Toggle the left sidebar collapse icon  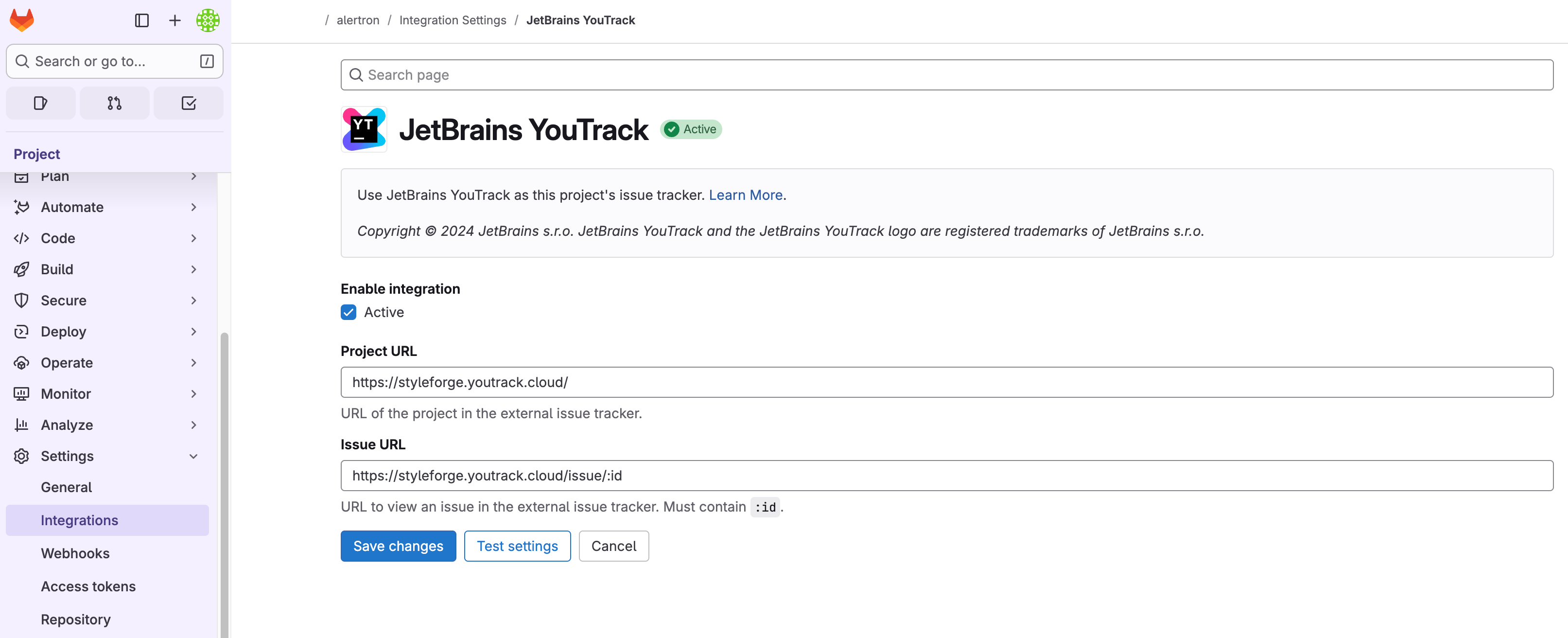coord(142,20)
